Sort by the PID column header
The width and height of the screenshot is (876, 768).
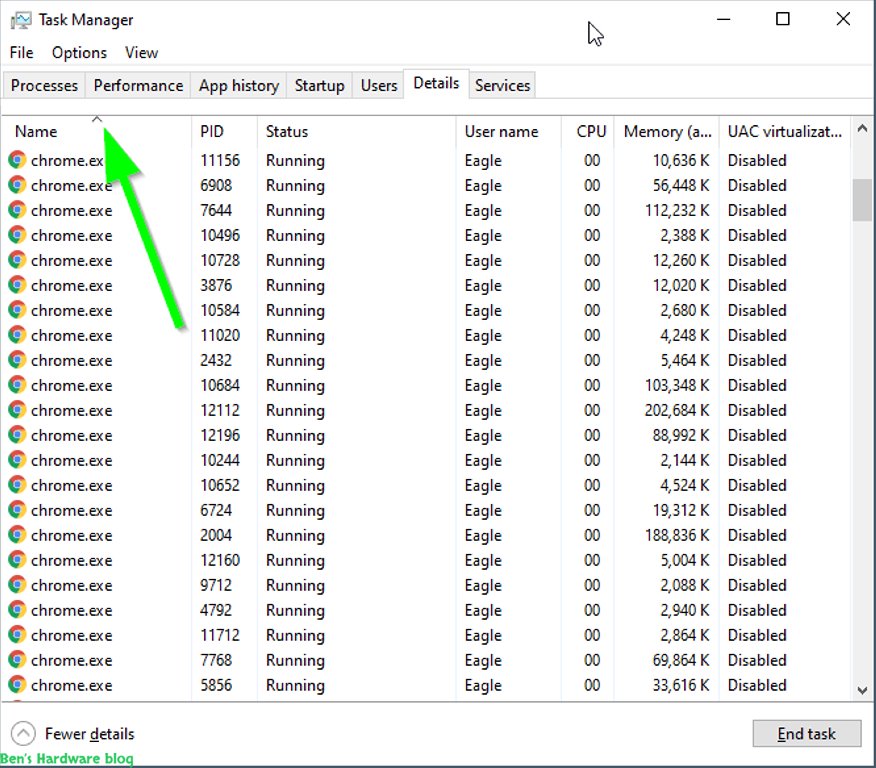pyautogui.click(x=225, y=131)
